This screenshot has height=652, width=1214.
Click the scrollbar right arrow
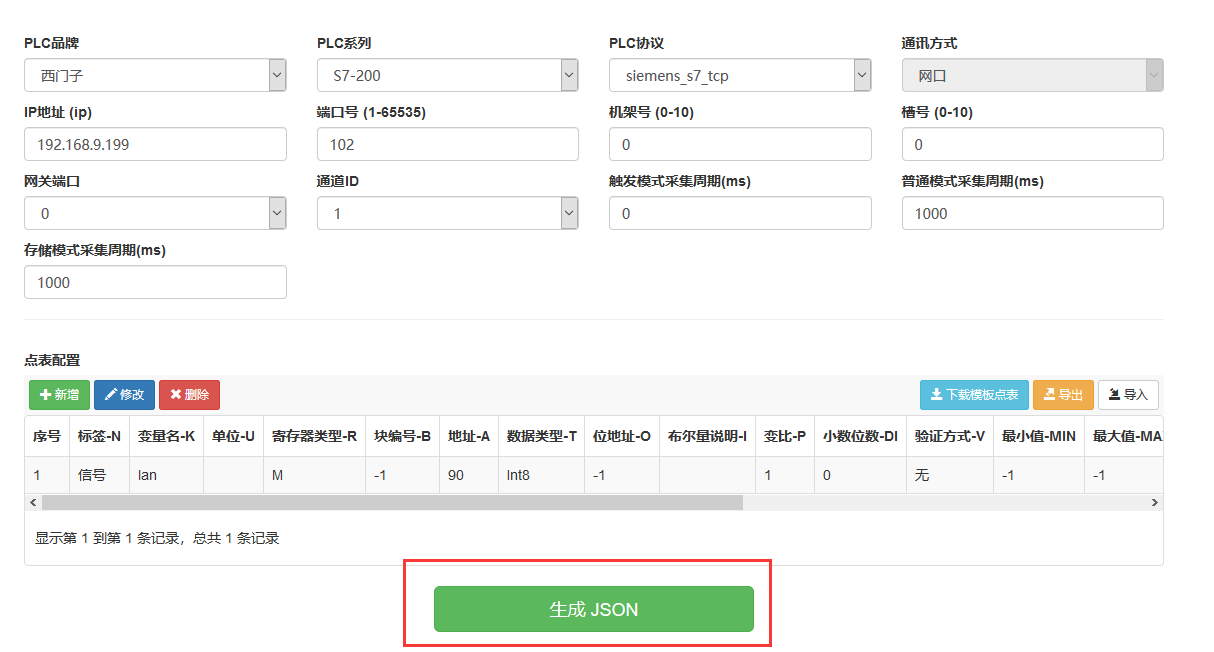1155,503
